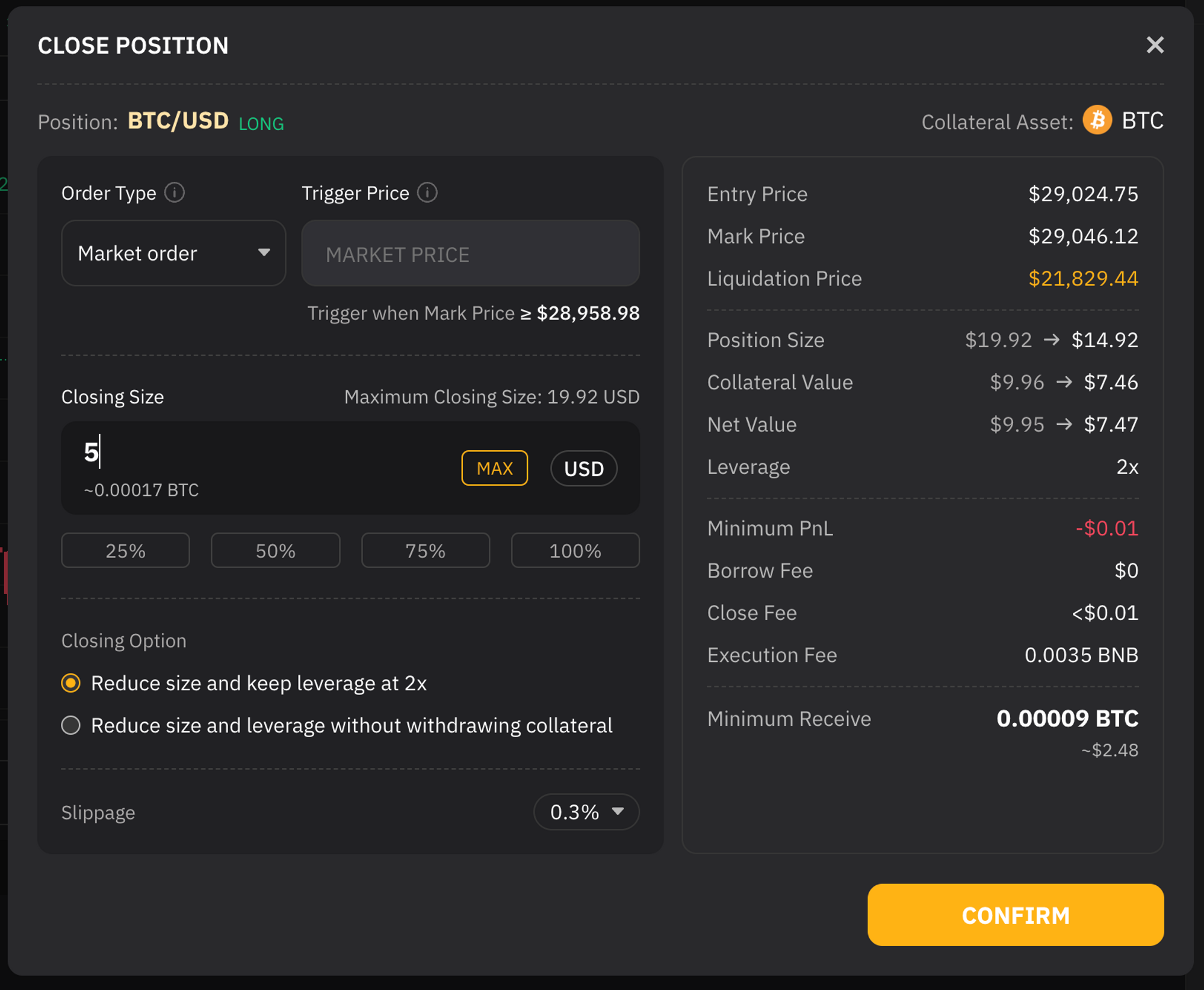This screenshot has height=990, width=1204.
Task: Click the BTC/USD position label
Action: point(178,121)
